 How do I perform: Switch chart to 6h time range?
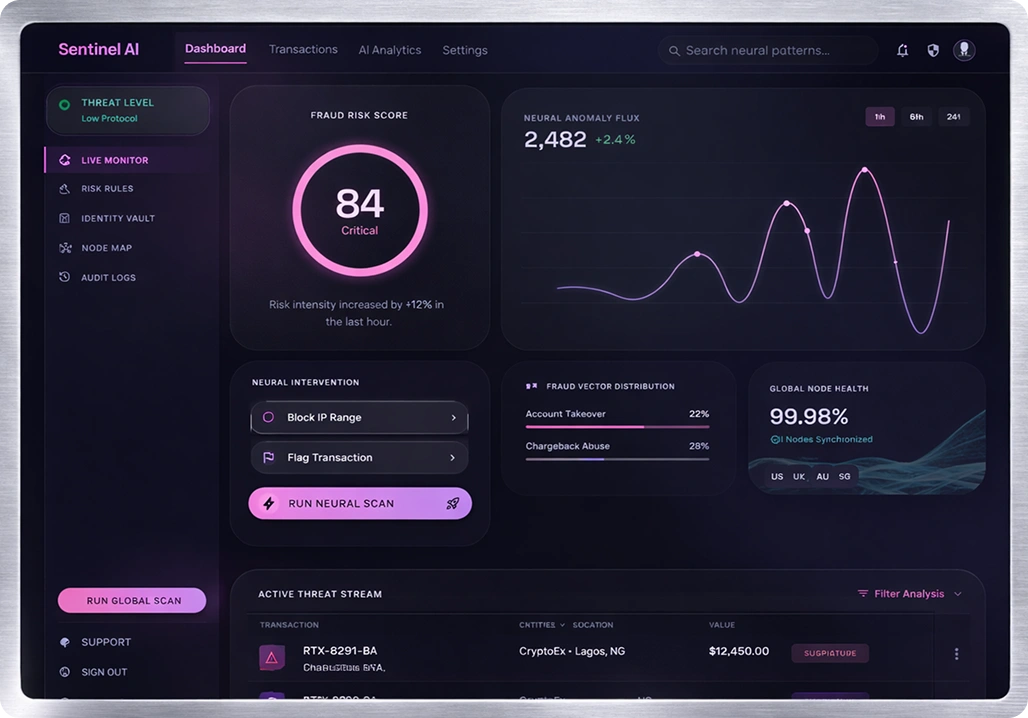pyautogui.click(x=916, y=117)
